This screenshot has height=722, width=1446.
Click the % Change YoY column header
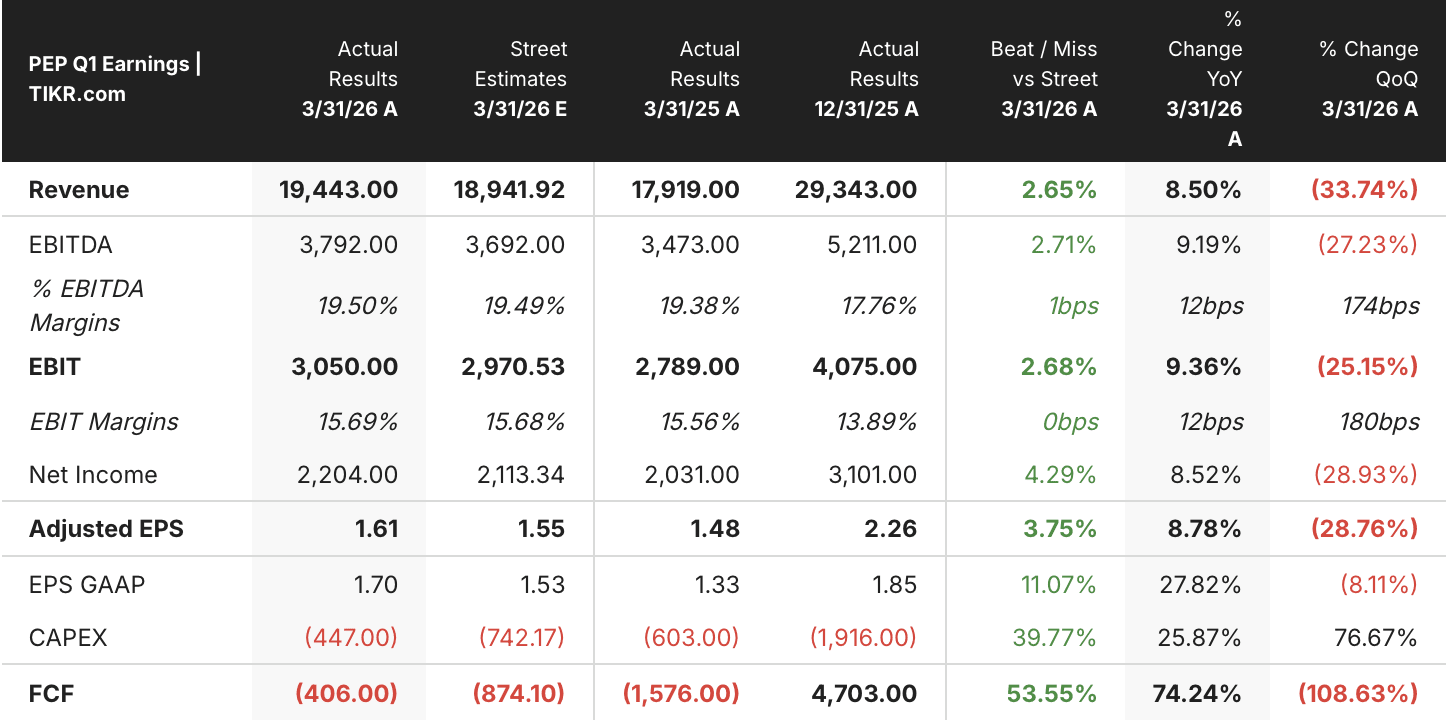[x=1204, y=79]
